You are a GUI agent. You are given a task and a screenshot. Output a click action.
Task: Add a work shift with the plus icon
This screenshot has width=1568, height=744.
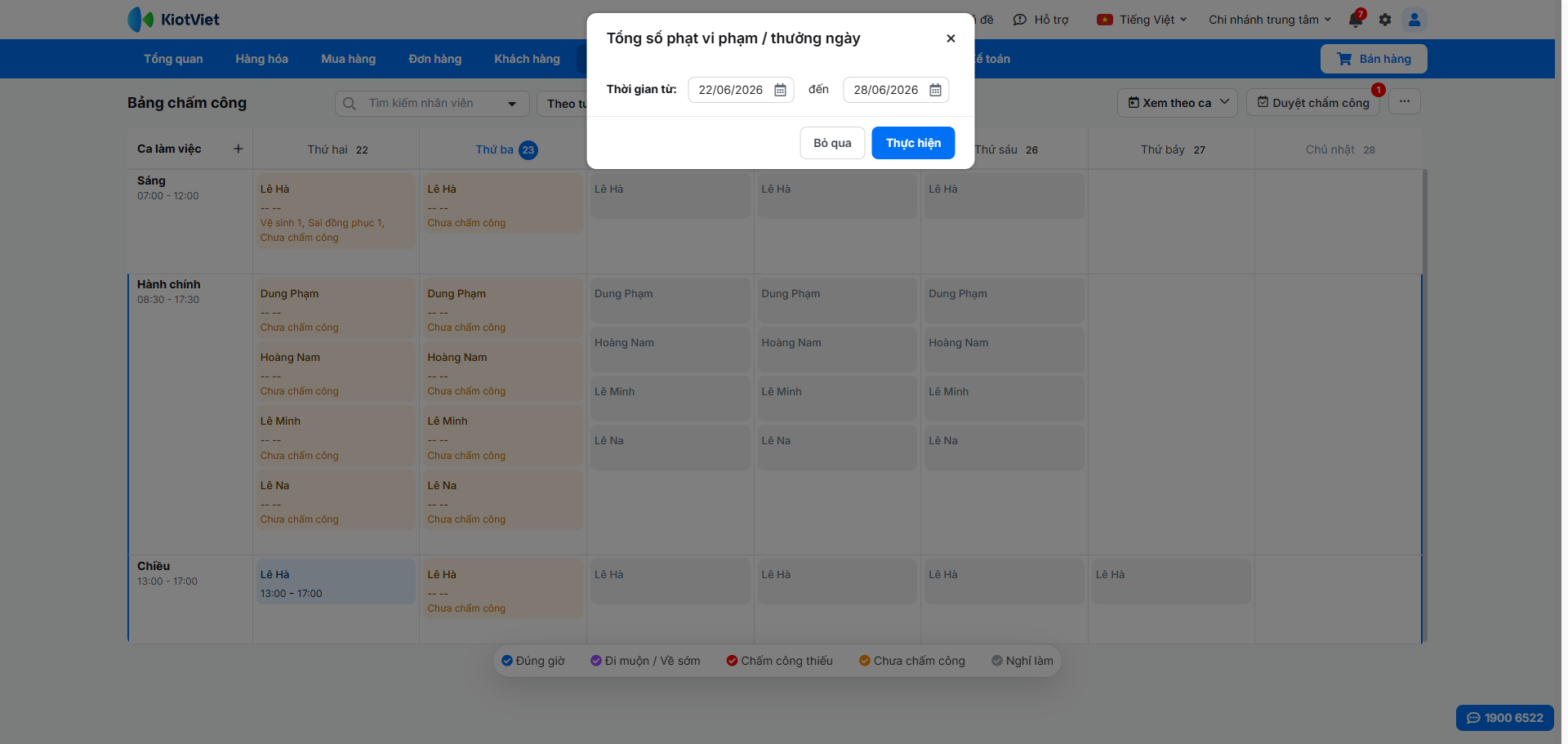click(238, 149)
